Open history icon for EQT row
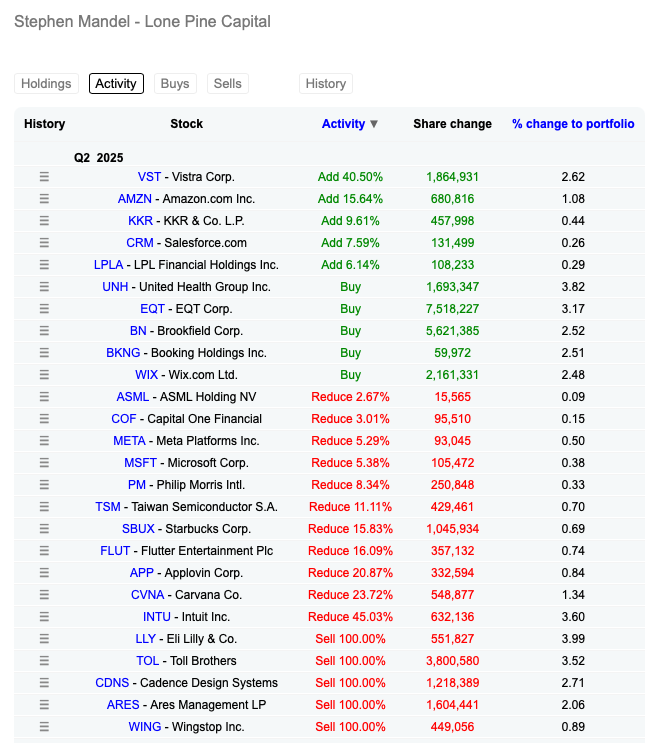 (44, 308)
